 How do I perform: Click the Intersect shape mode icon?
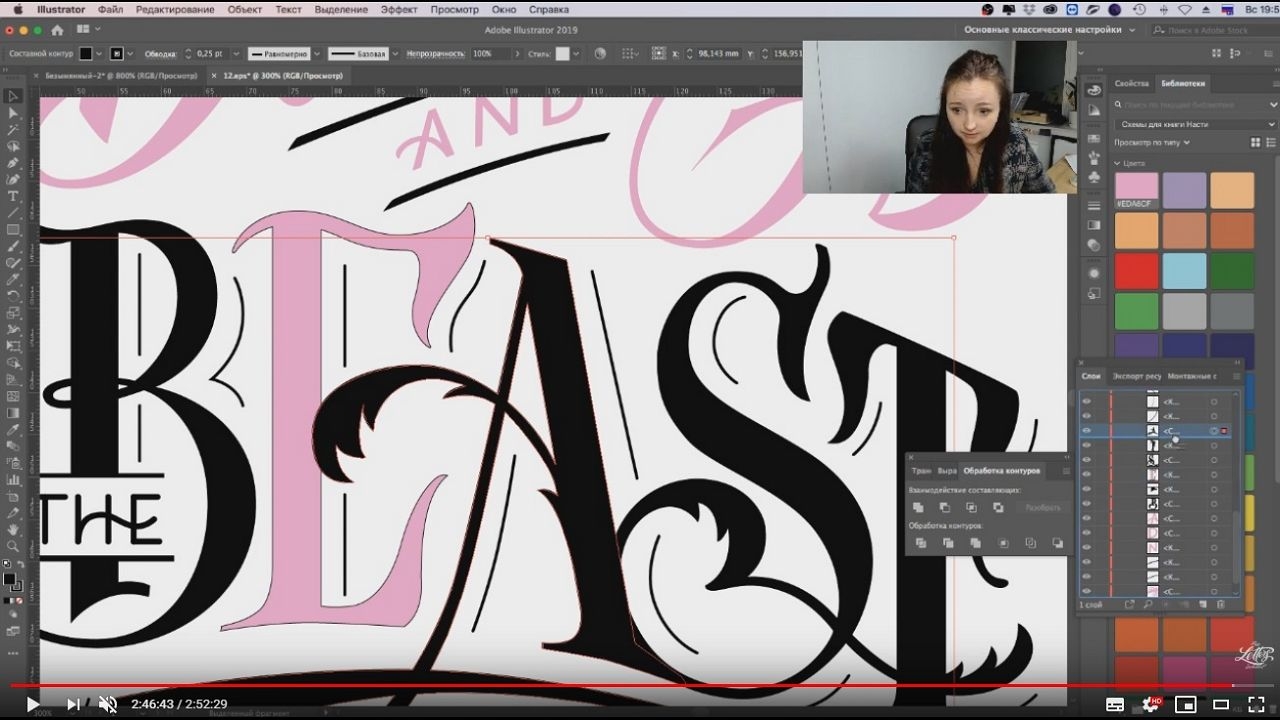click(x=971, y=508)
